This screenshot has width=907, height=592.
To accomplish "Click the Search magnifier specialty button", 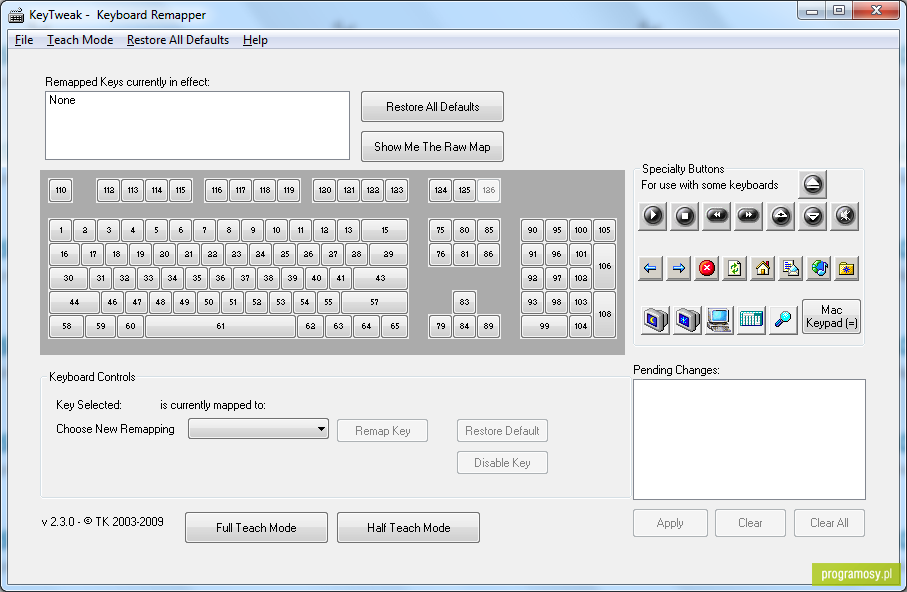I will (783, 319).
